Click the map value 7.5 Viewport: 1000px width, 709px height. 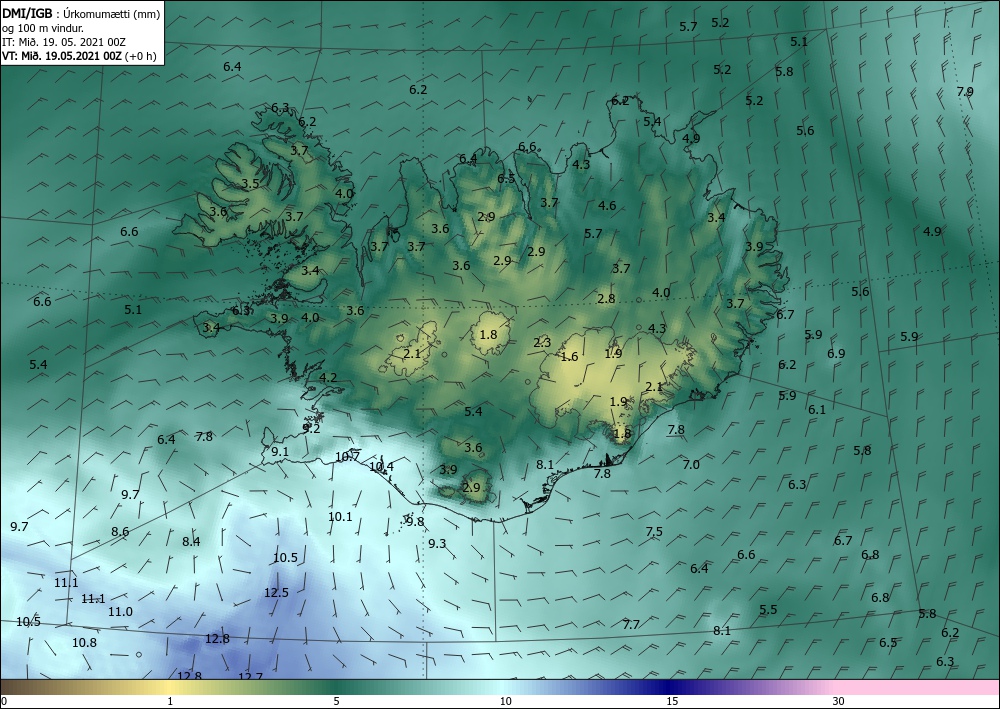pos(654,531)
